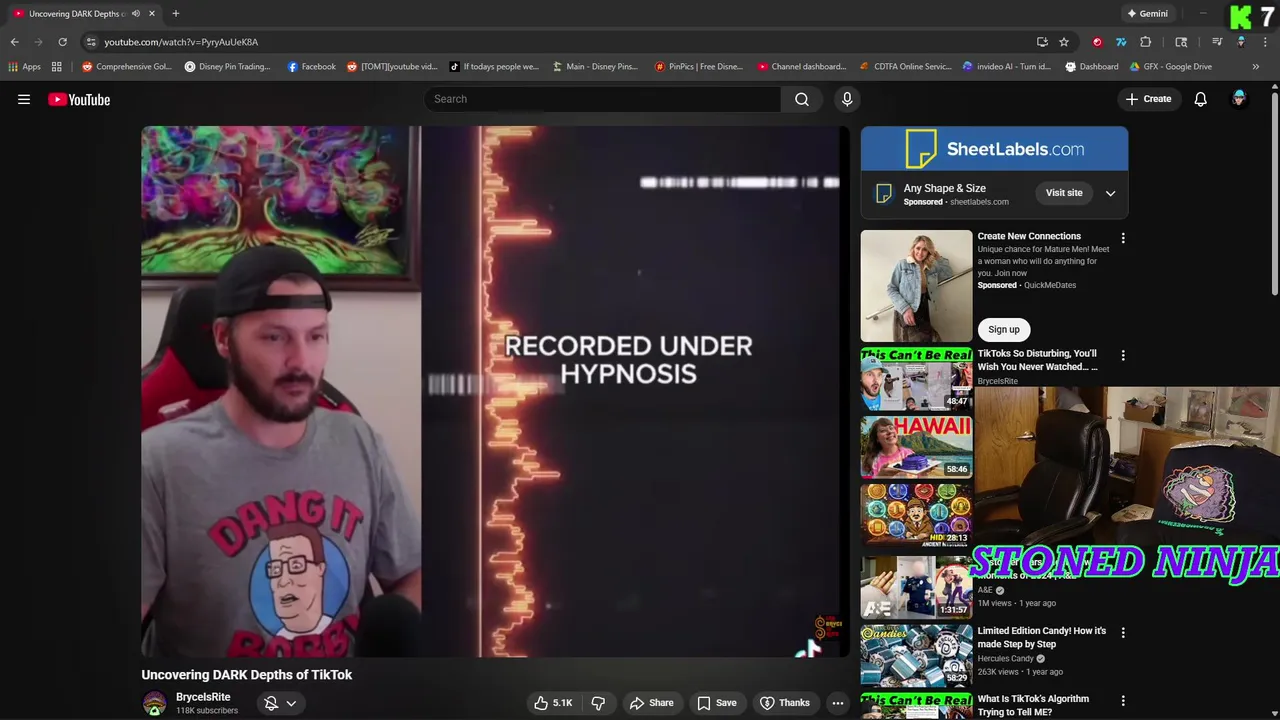Screen dimensions: 1280x720
Task: Click the main video player
Action: click(495, 392)
